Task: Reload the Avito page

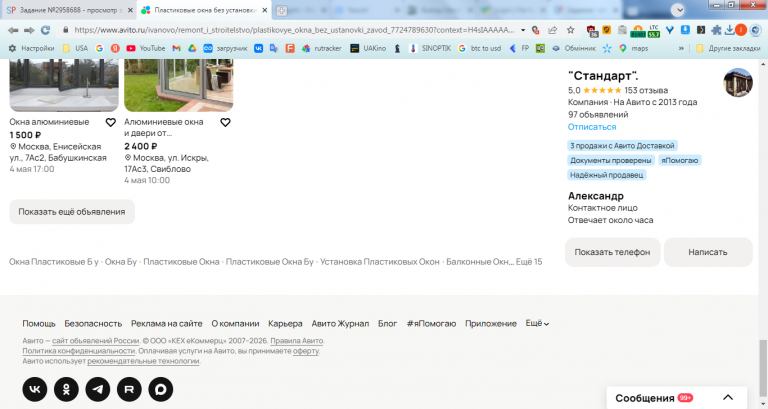Action: pos(45,30)
